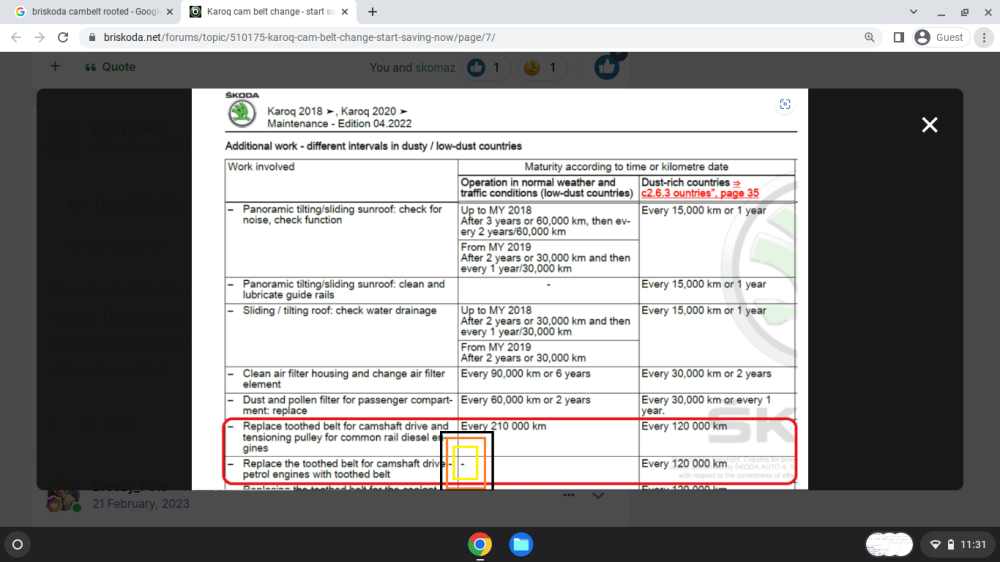
Task: Click the second emoji reaction icon
Action: [531, 68]
